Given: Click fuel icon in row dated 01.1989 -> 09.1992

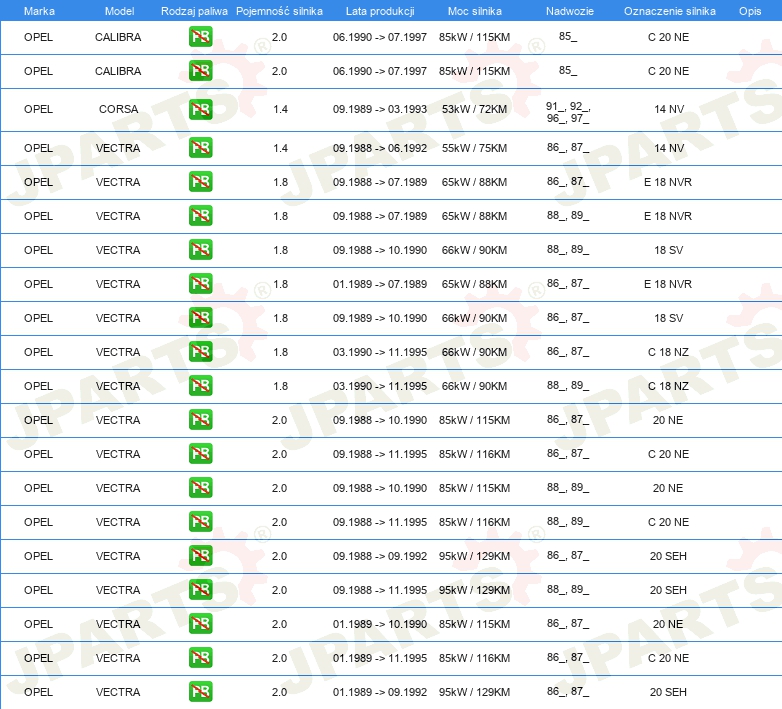Looking at the screenshot, I should (200, 692).
